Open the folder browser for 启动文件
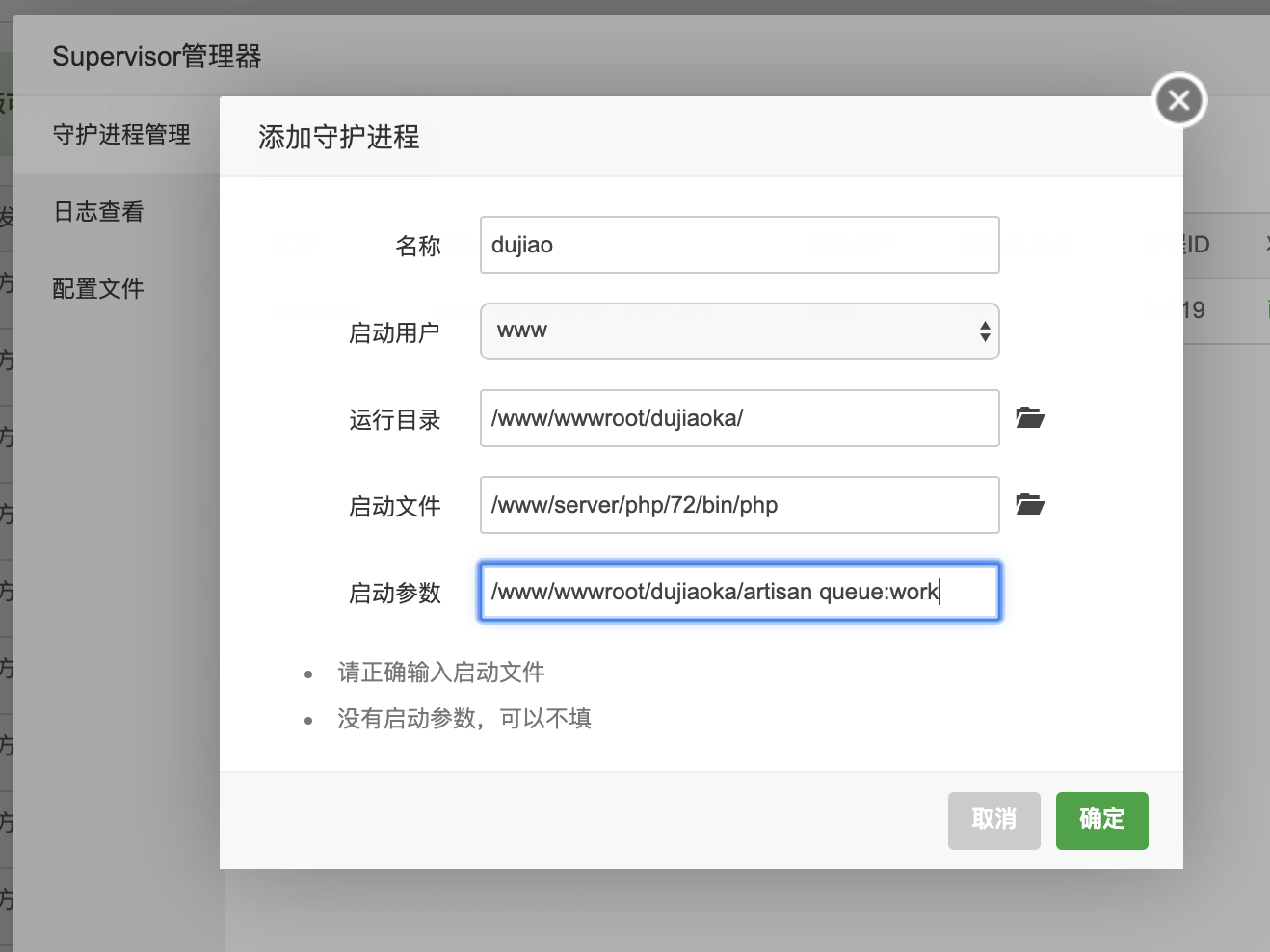Image resolution: width=1270 pixels, height=952 pixels. [x=1029, y=504]
